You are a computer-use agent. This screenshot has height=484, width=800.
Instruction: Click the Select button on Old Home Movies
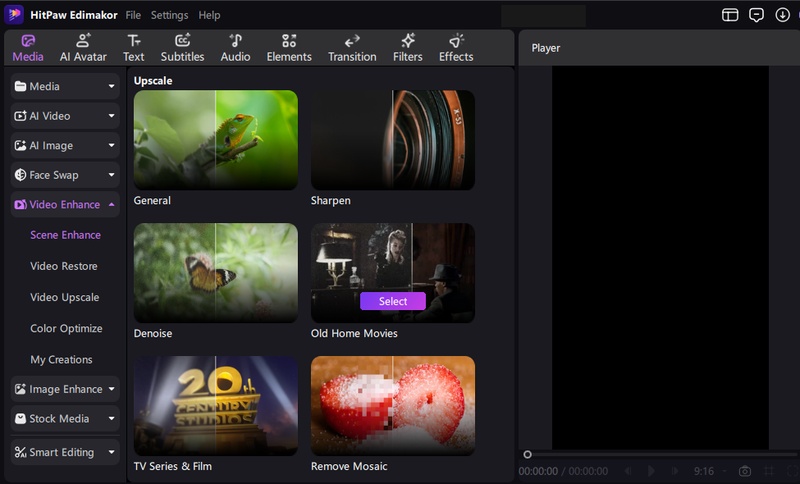[393, 301]
